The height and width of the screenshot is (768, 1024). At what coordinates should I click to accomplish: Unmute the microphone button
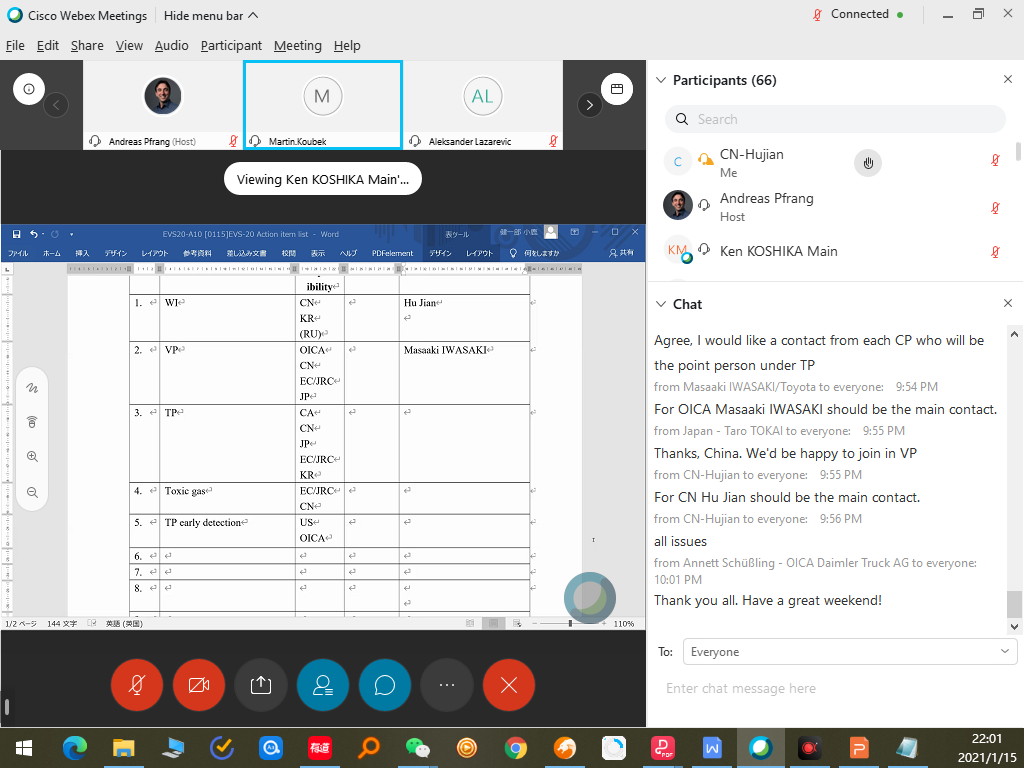(137, 685)
